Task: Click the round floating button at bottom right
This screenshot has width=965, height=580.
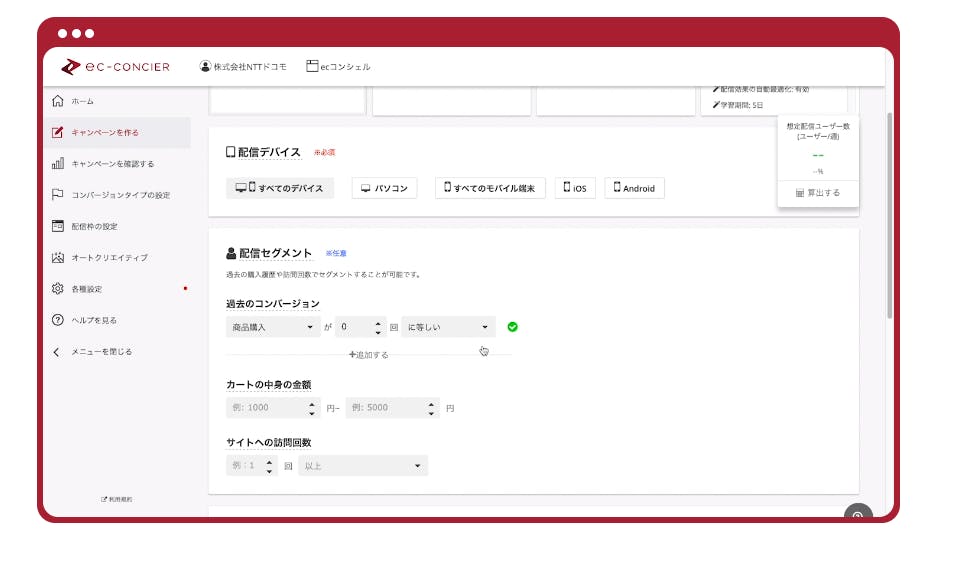Action: [x=858, y=512]
